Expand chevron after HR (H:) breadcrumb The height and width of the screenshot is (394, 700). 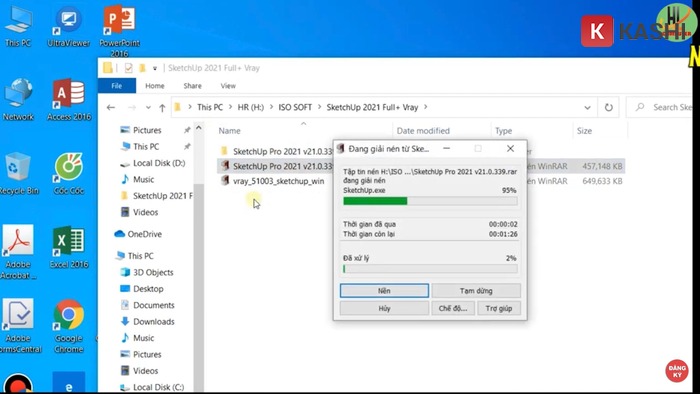coord(271,107)
